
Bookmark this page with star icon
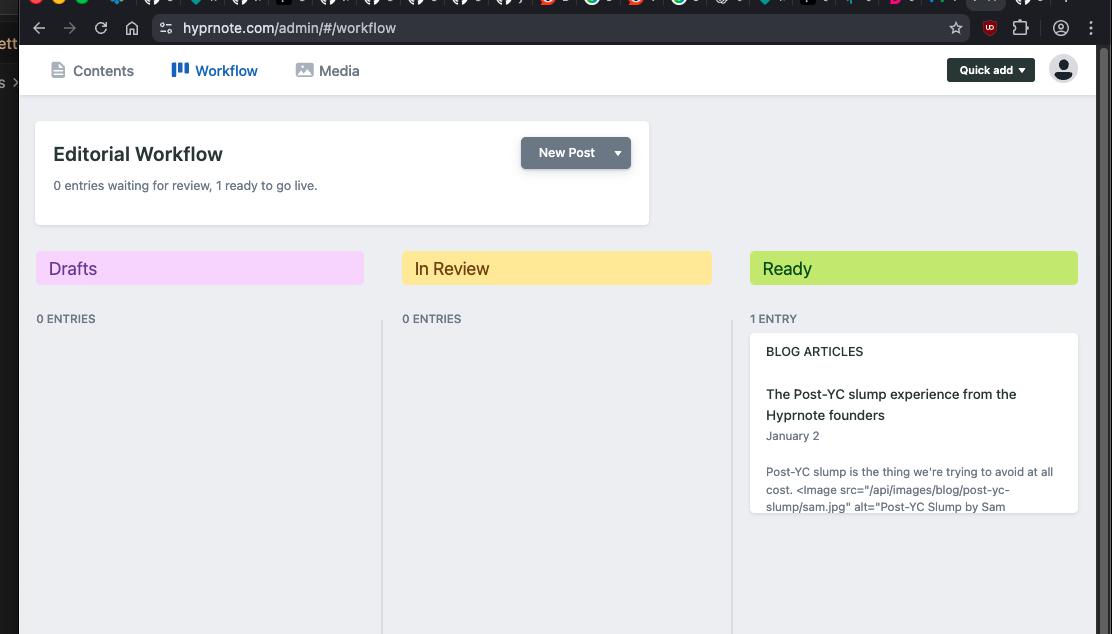pos(956,28)
